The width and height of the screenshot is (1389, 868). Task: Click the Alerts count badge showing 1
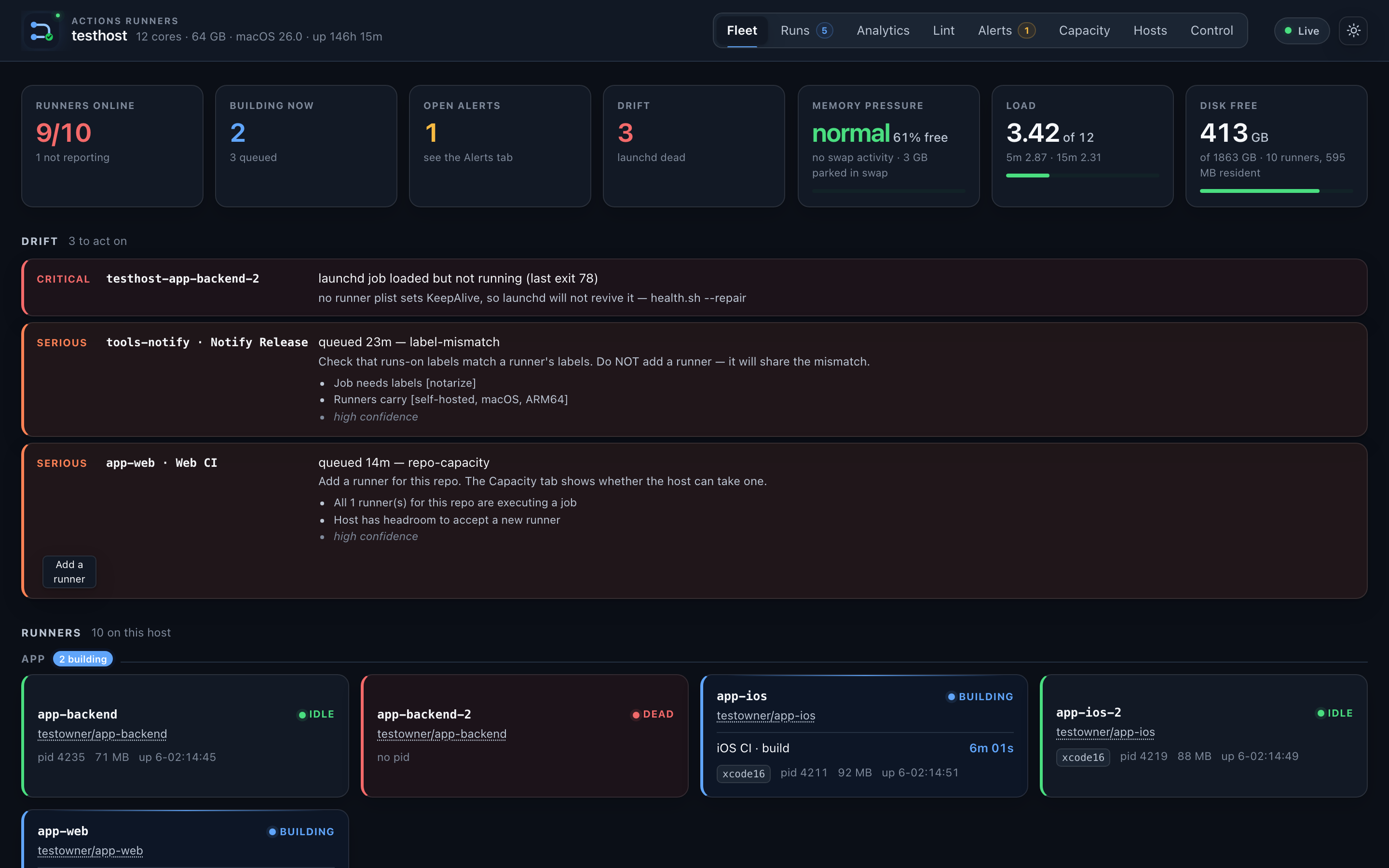[1026, 30]
